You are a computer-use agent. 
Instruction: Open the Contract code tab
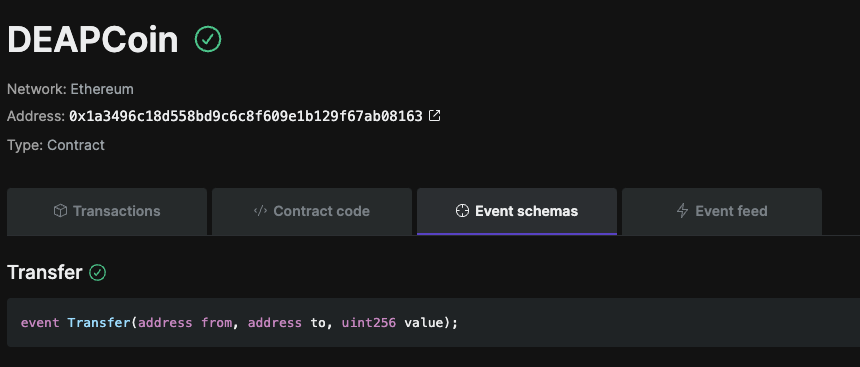point(312,212)
